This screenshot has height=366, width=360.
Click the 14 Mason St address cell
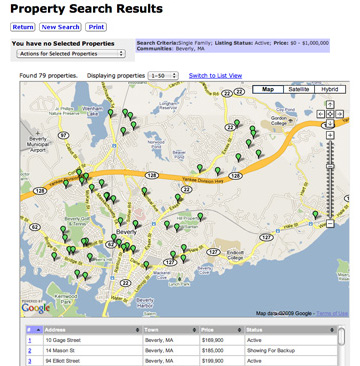[93, 351]
